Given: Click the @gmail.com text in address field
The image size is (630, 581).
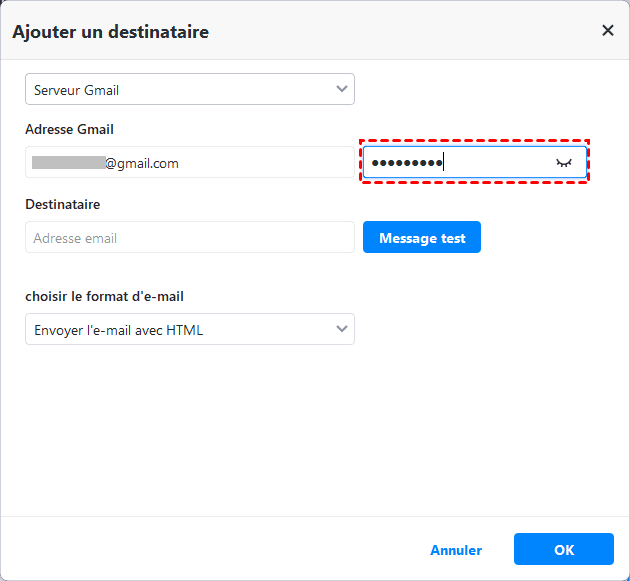Looking at the screenshot, I should 142,163.
